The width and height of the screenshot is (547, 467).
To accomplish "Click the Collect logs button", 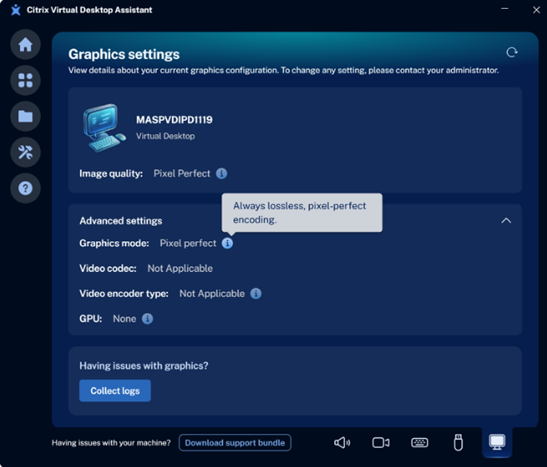I will pyautogui.click(x=115, y=391).
